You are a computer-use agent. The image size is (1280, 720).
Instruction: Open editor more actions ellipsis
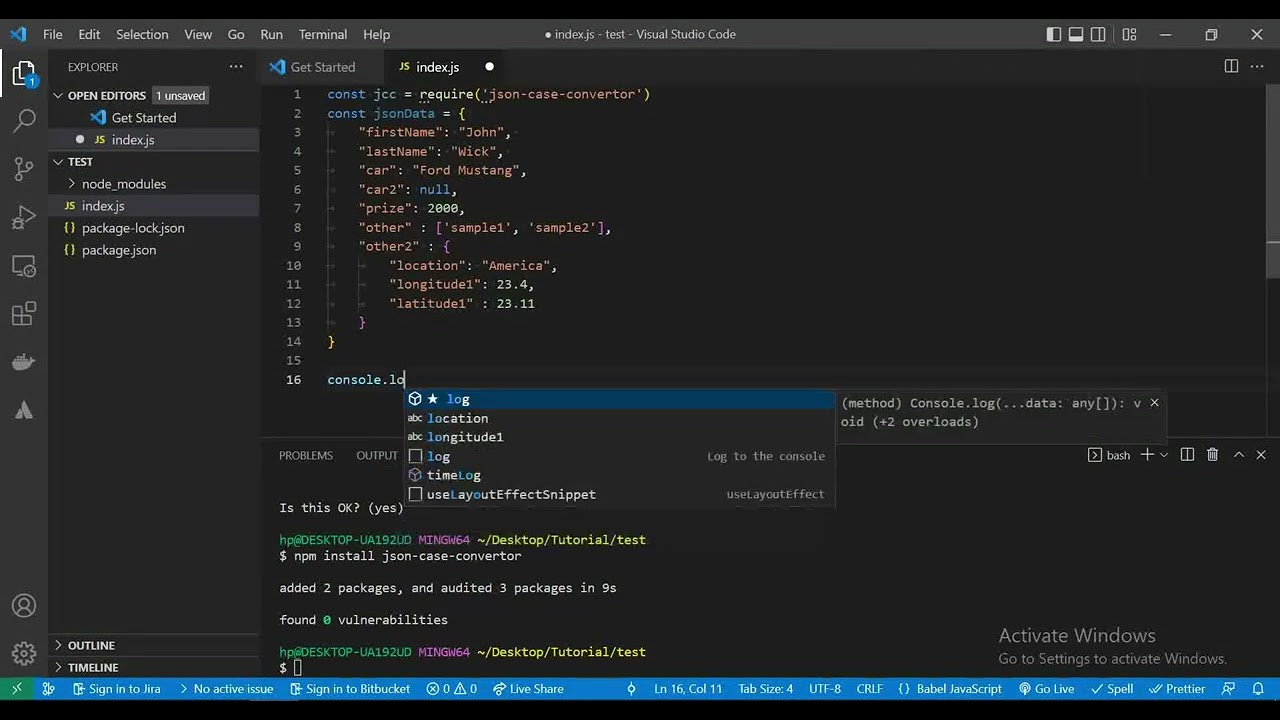[1258, 66]
